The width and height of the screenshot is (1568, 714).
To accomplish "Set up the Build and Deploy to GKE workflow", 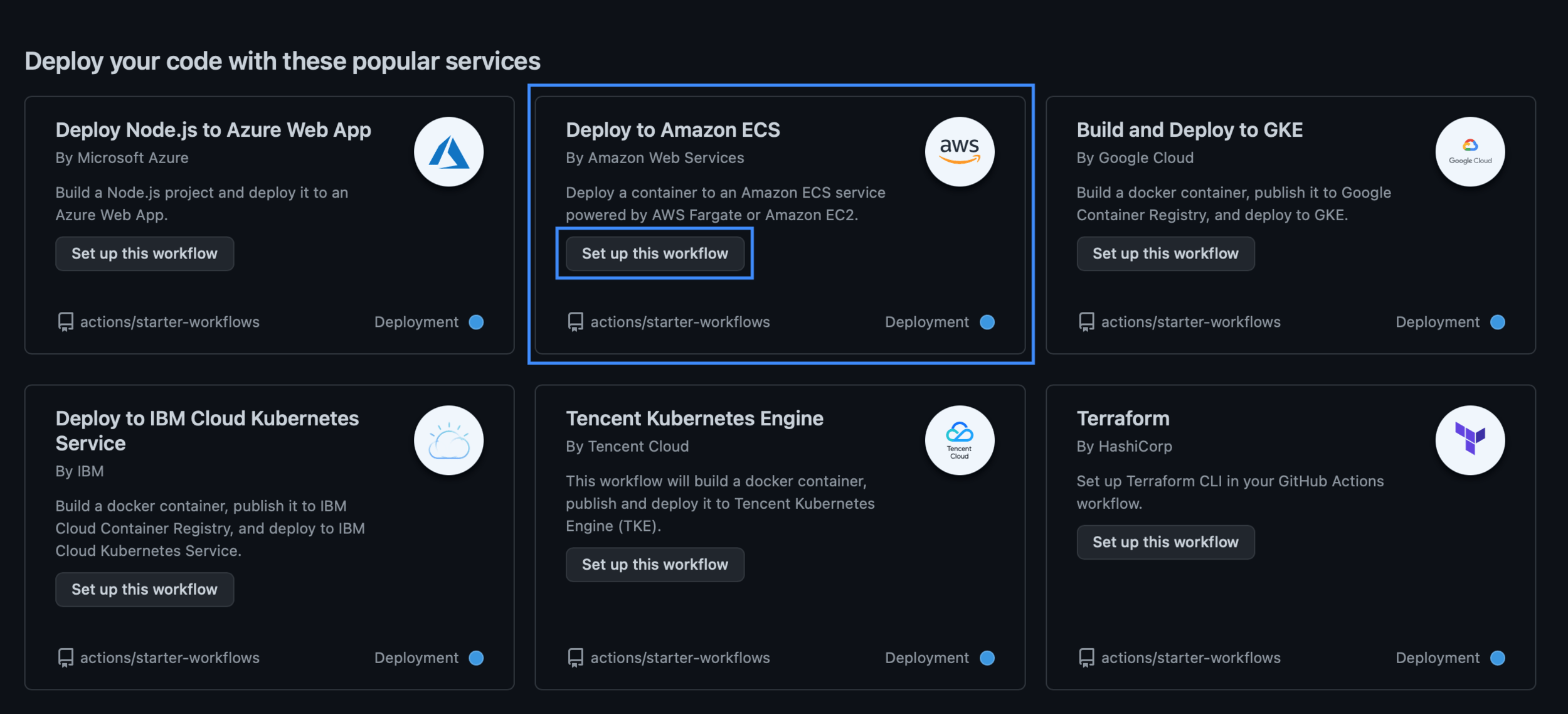I will (1165, 253).
